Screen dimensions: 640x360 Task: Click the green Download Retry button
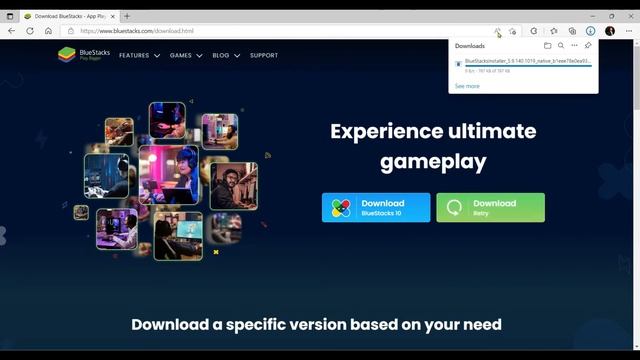coord(490,208)
